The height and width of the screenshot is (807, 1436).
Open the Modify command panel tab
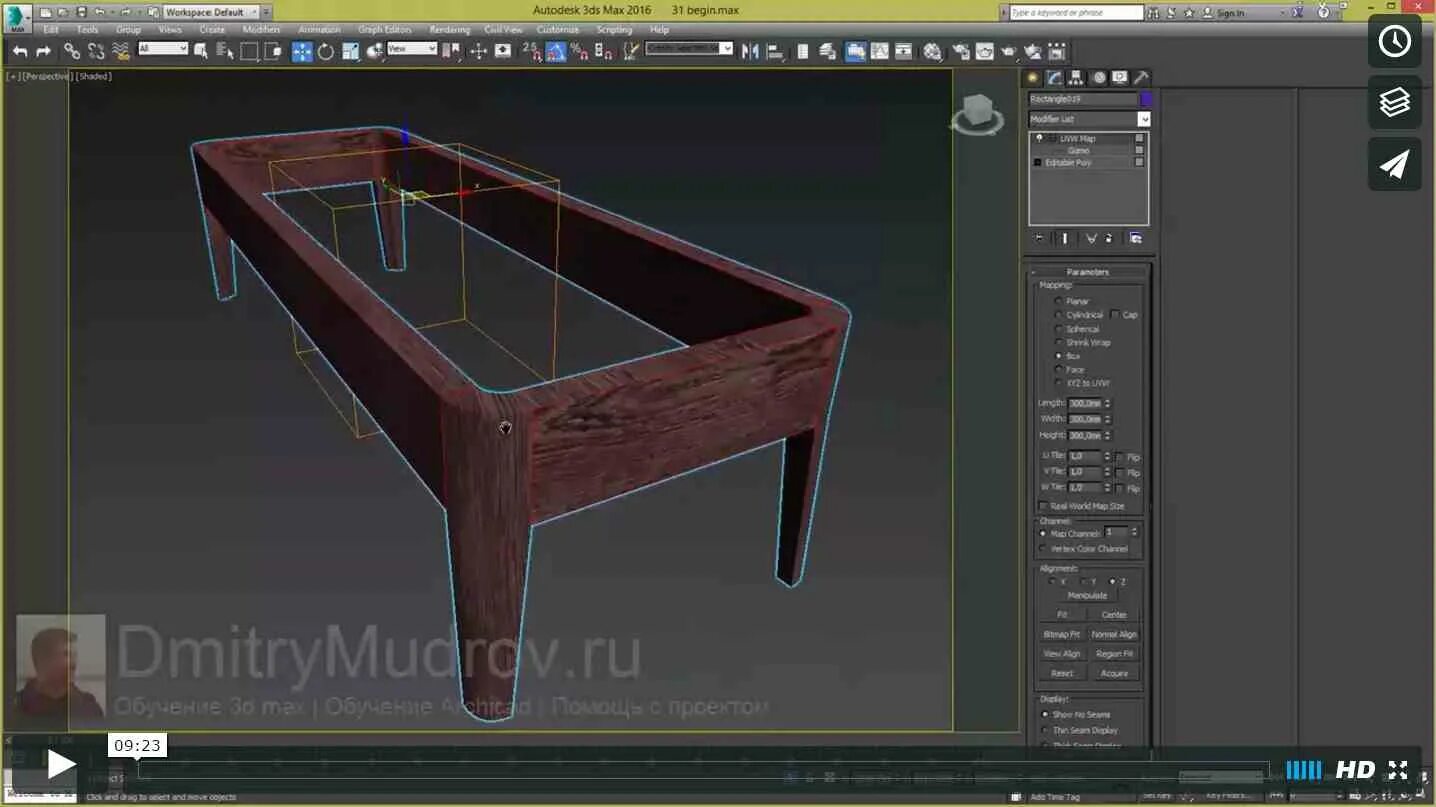[x=1054, y=77]
